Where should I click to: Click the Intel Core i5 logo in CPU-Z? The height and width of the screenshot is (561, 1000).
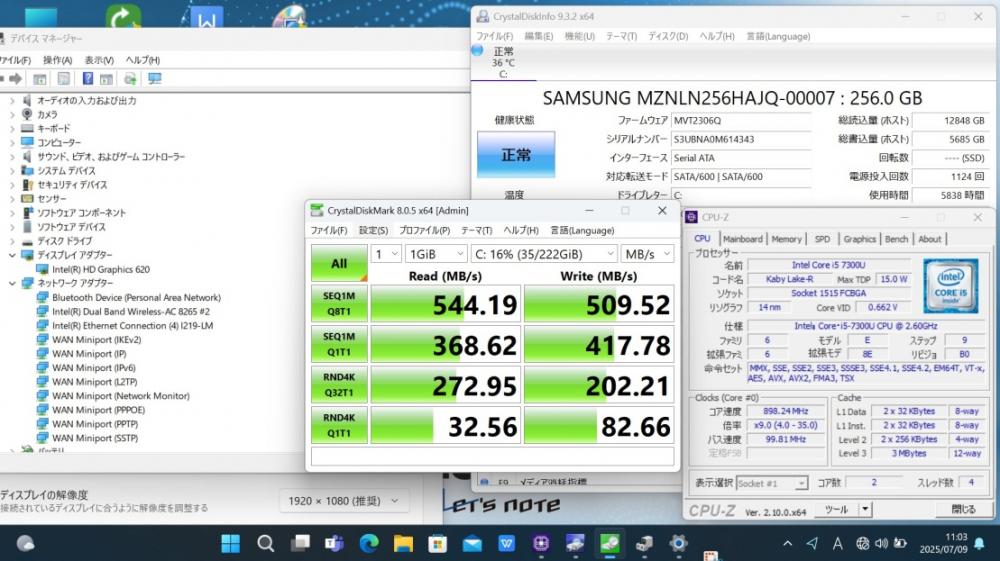[x=950, y=286]
